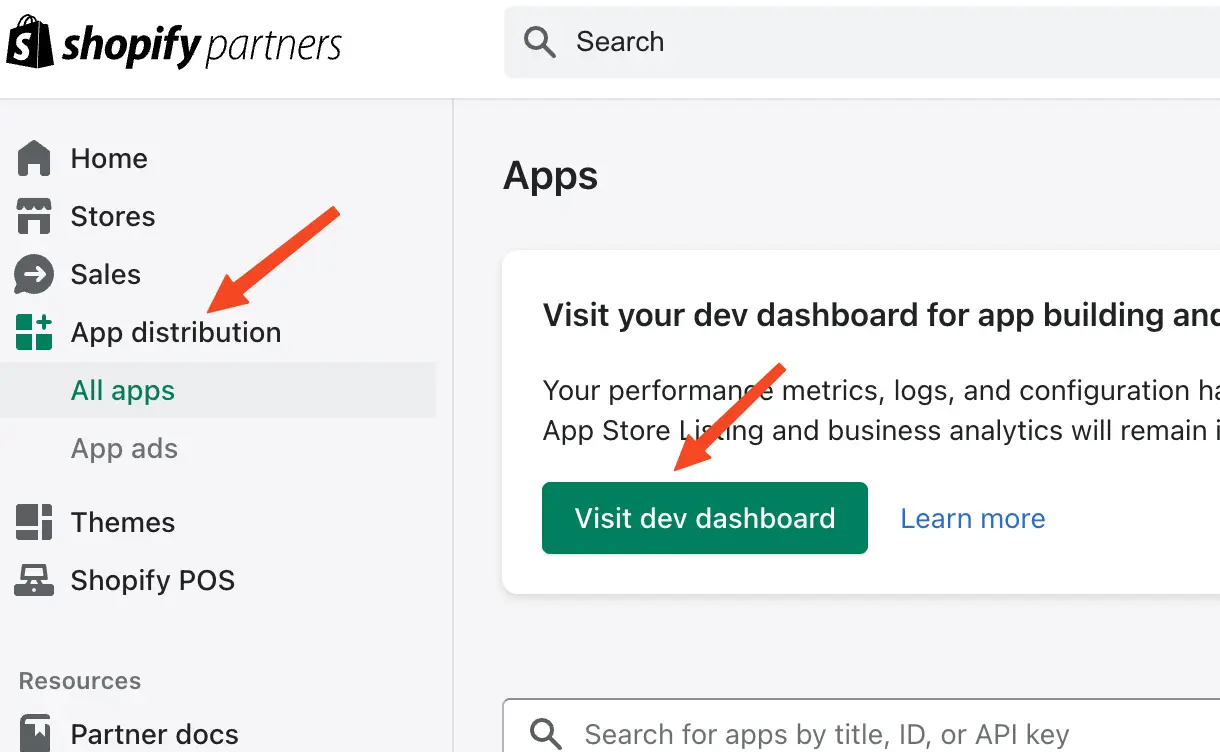
Task: Click the Home house icon
Action: click(34, 158)
